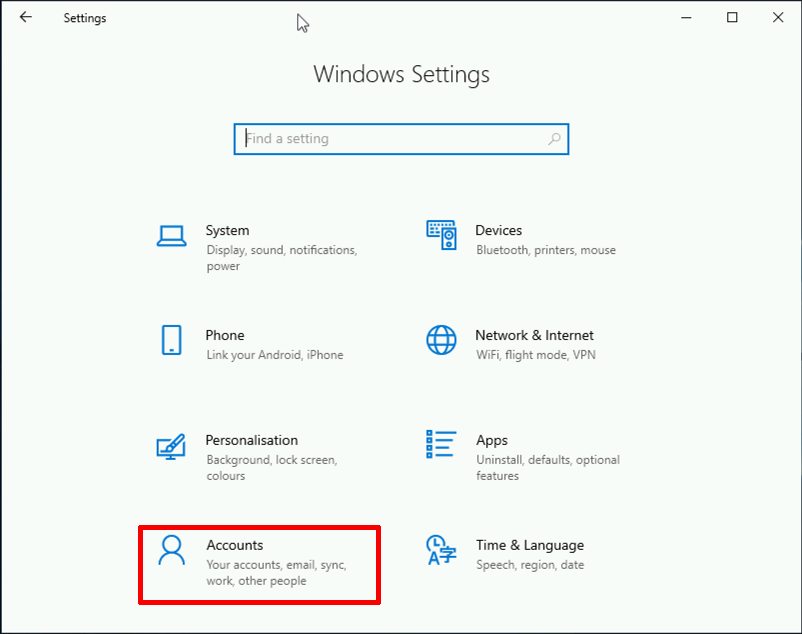802x634 pixels.
Task: Open the System settings label
Action: pyautogui.click(x=227, y=231)
